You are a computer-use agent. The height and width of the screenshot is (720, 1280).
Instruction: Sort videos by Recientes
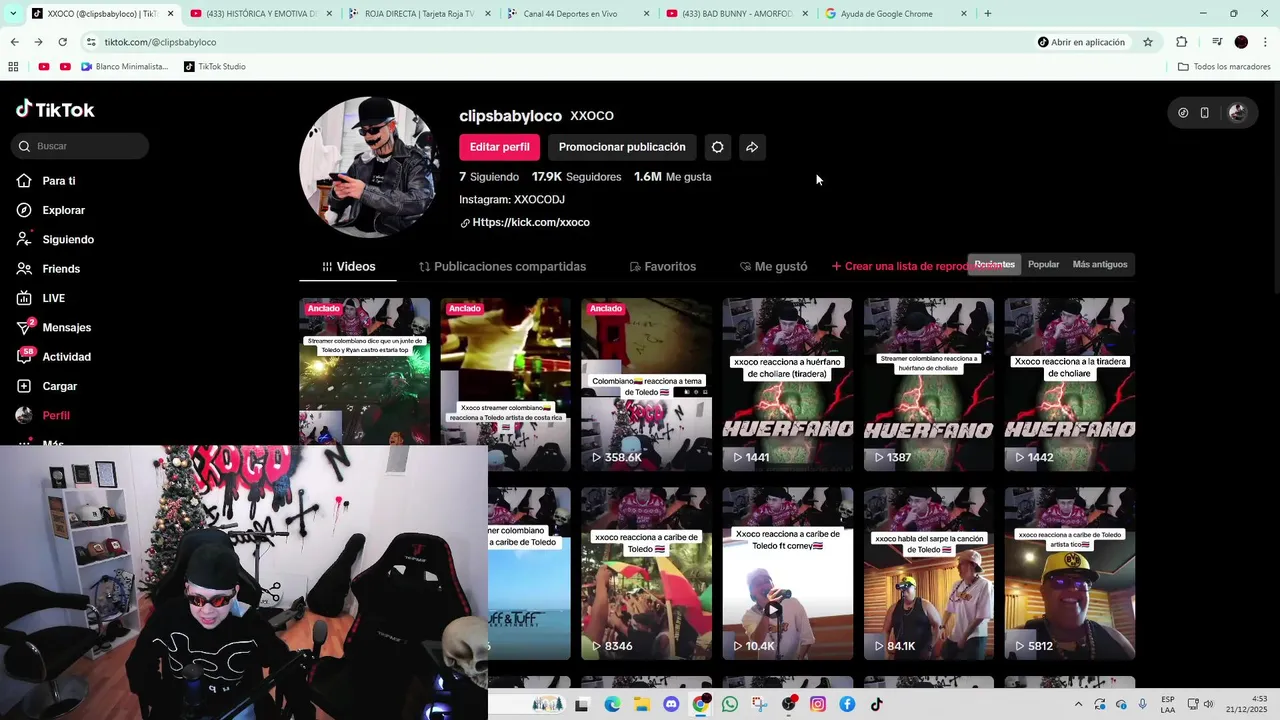tap(994, 265)
